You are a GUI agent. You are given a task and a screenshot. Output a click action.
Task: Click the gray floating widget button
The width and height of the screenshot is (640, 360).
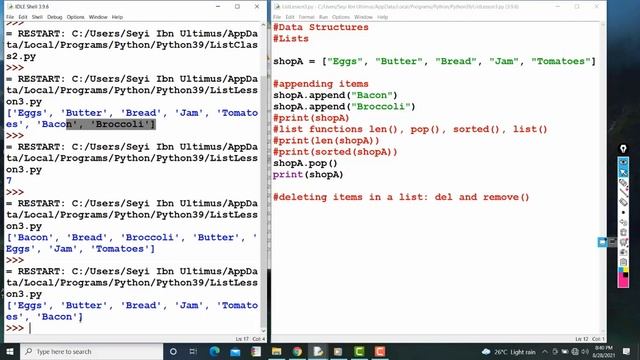pos(612,242)
